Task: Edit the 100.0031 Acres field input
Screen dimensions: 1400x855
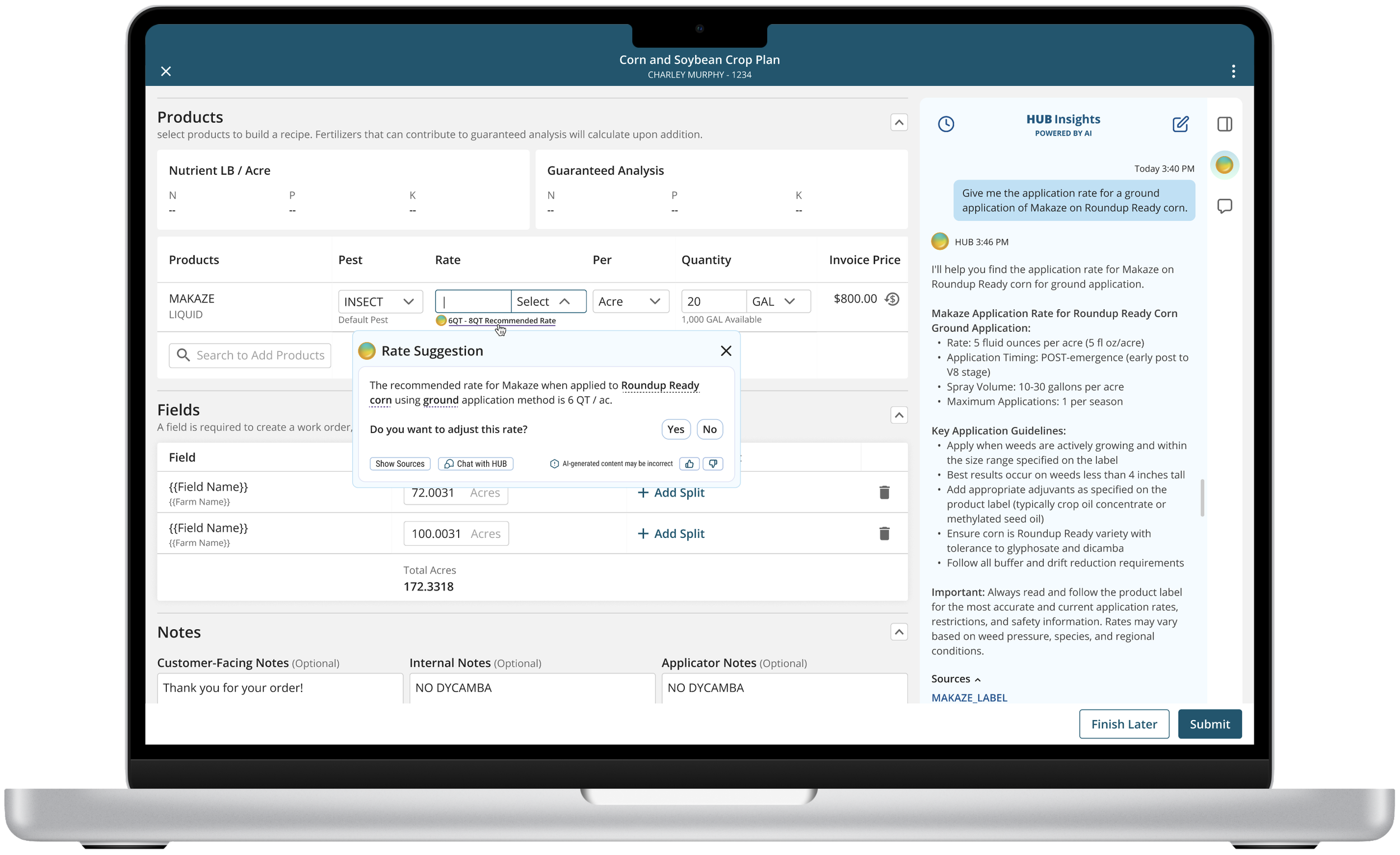Action: 456,533
